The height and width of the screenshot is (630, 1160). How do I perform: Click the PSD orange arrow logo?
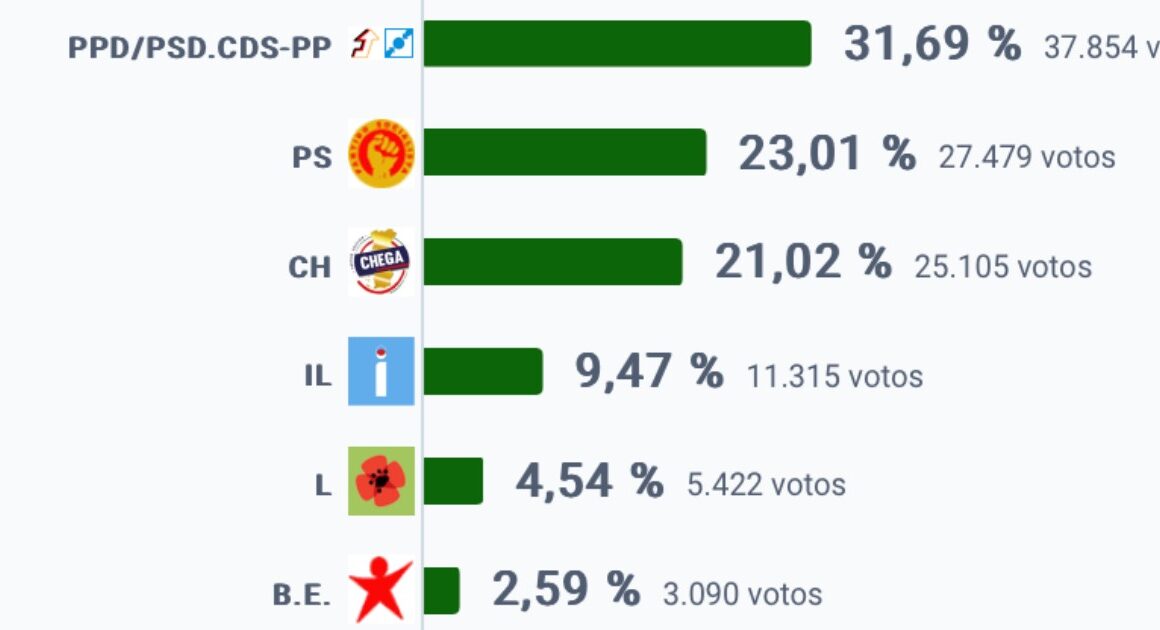(364, 44)
